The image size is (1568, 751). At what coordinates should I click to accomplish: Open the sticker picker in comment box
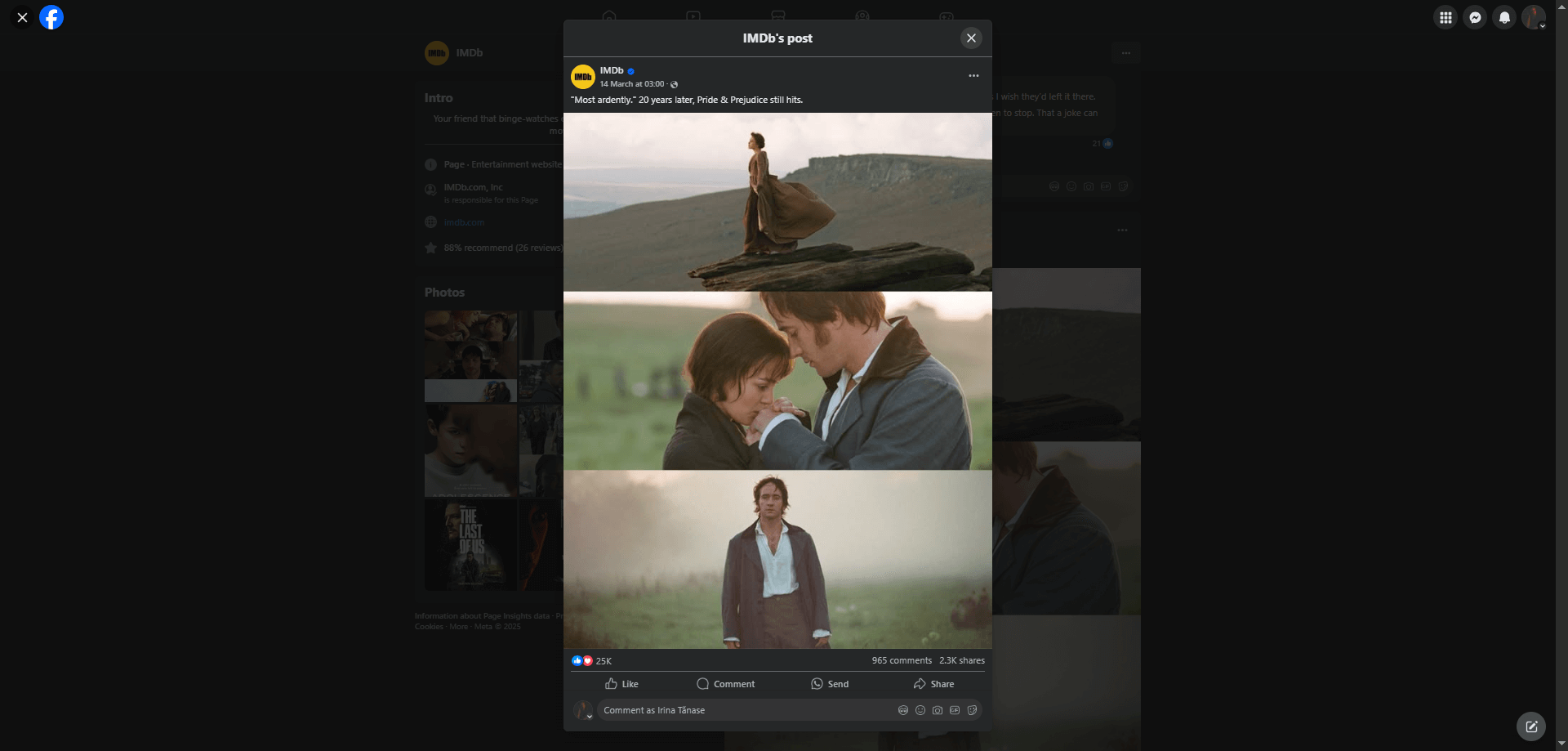point(972,710)
